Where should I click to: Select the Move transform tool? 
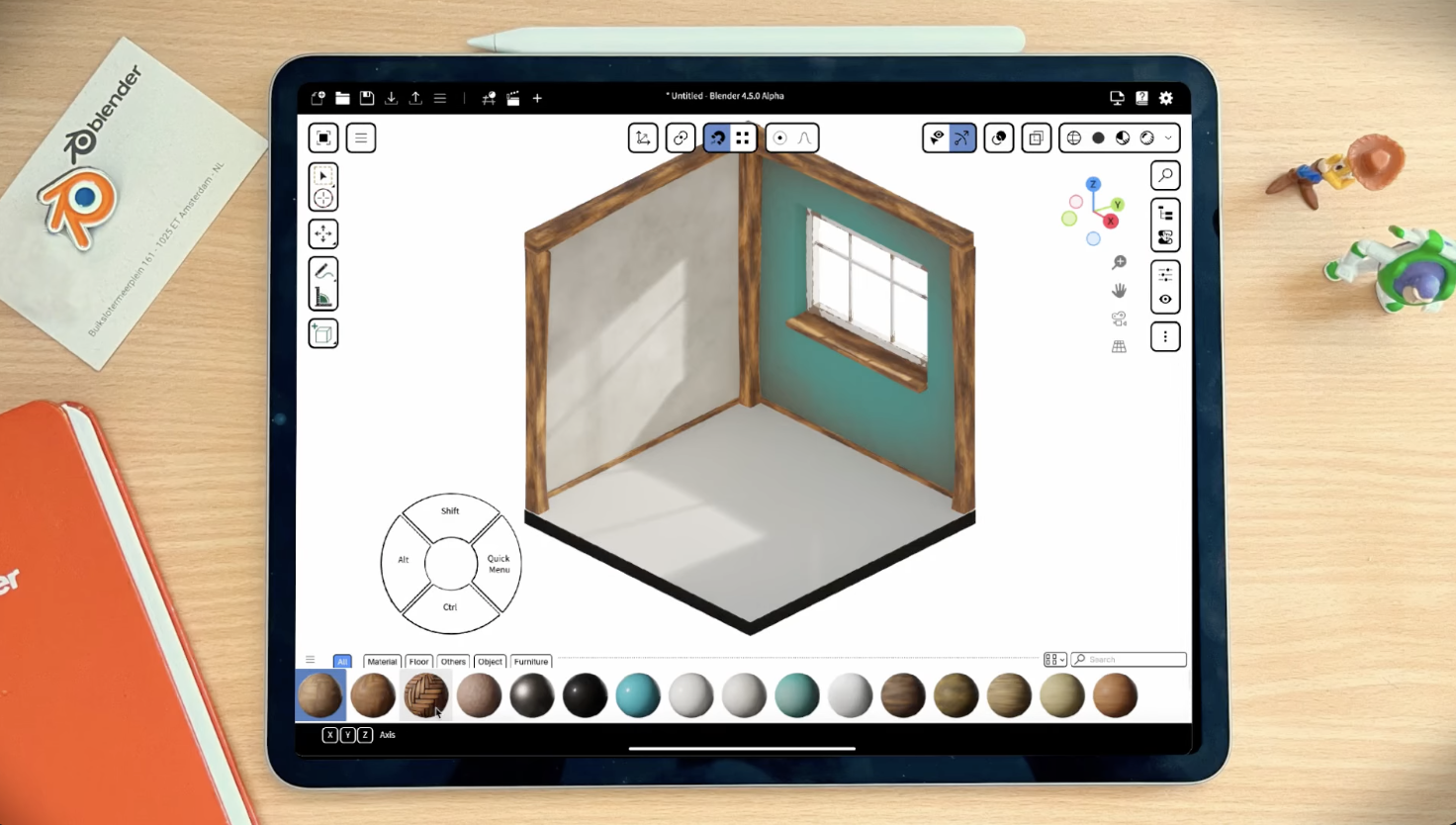pyautogui.click(x=323, y=234)
